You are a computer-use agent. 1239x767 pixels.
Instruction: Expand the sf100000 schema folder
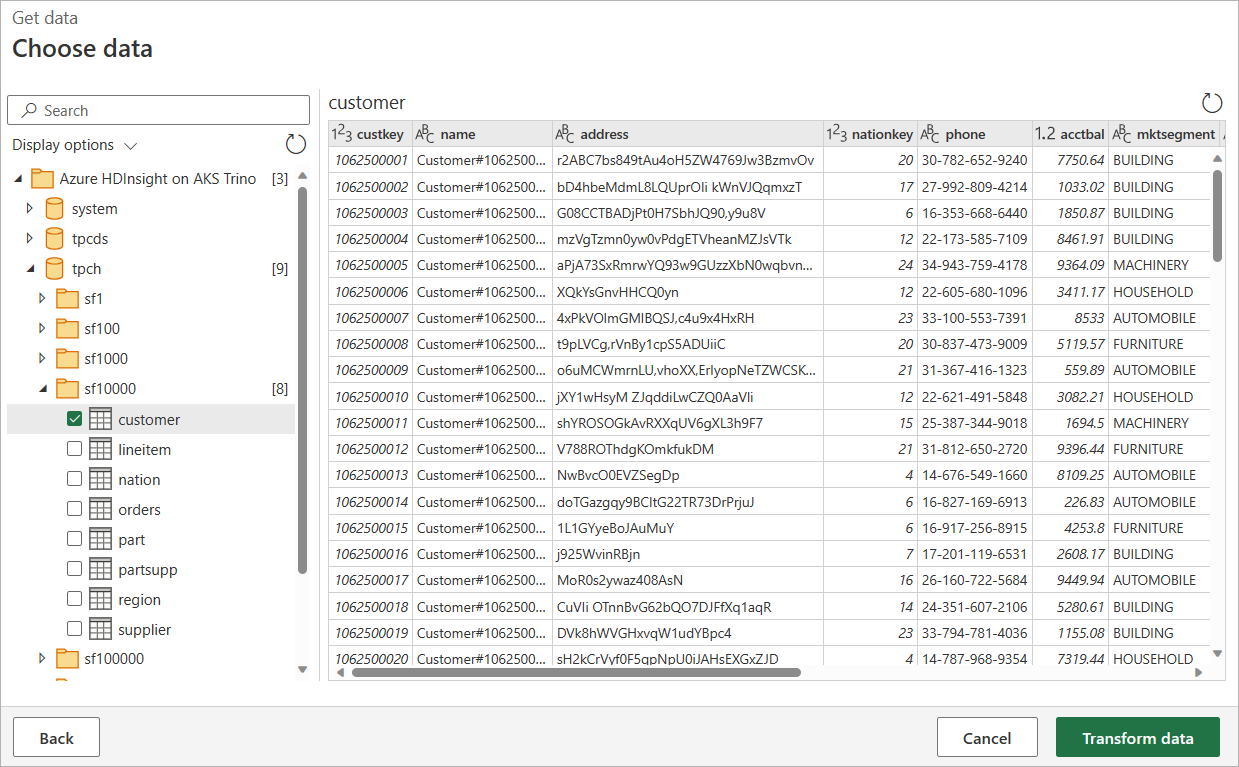(42, 659)
